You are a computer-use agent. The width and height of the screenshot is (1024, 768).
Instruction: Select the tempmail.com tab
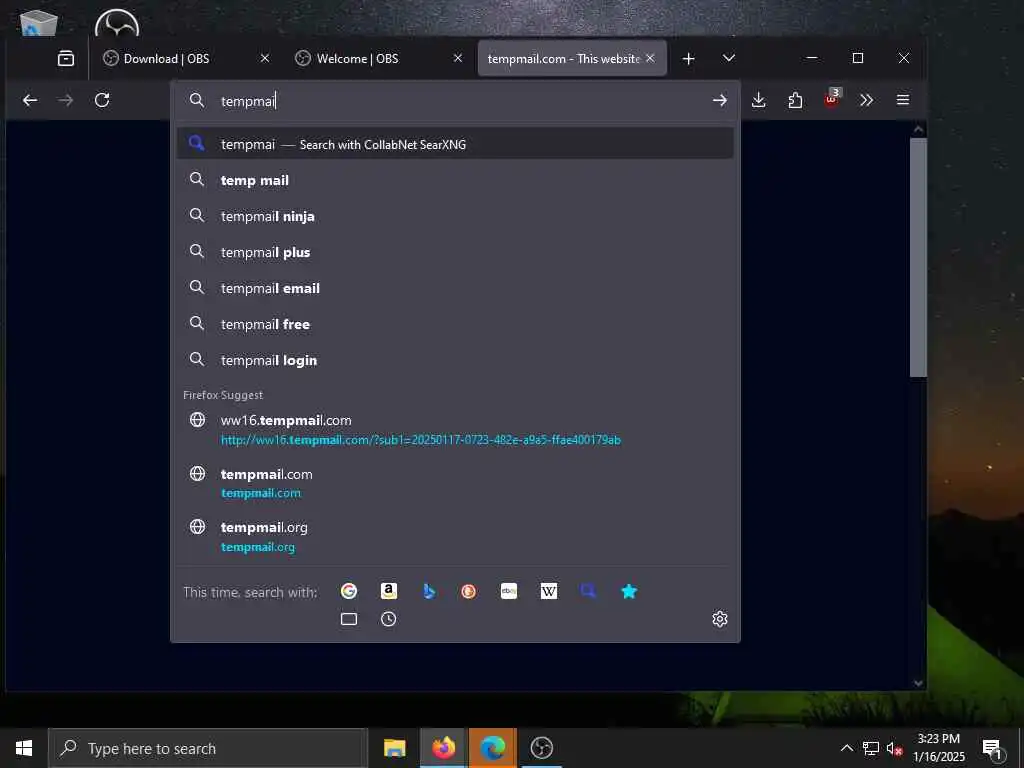click(563, 59)
